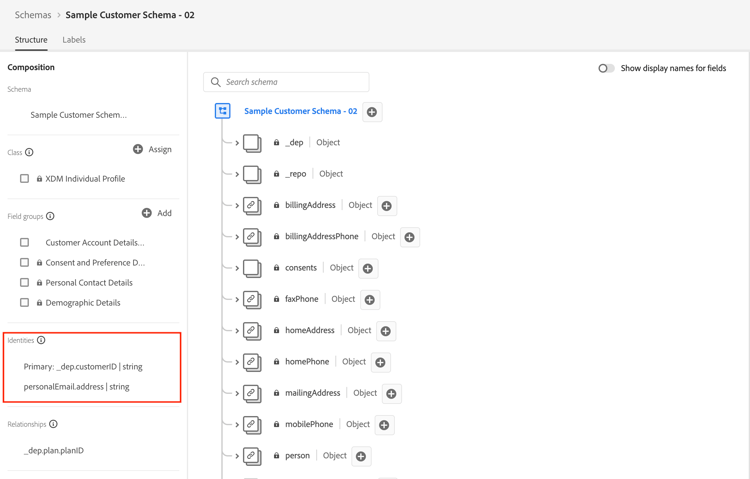Image resolution: width=750 pixels, height=479 pixels.
Task: Click the Assign class button
Action: [x=152, y=149]
